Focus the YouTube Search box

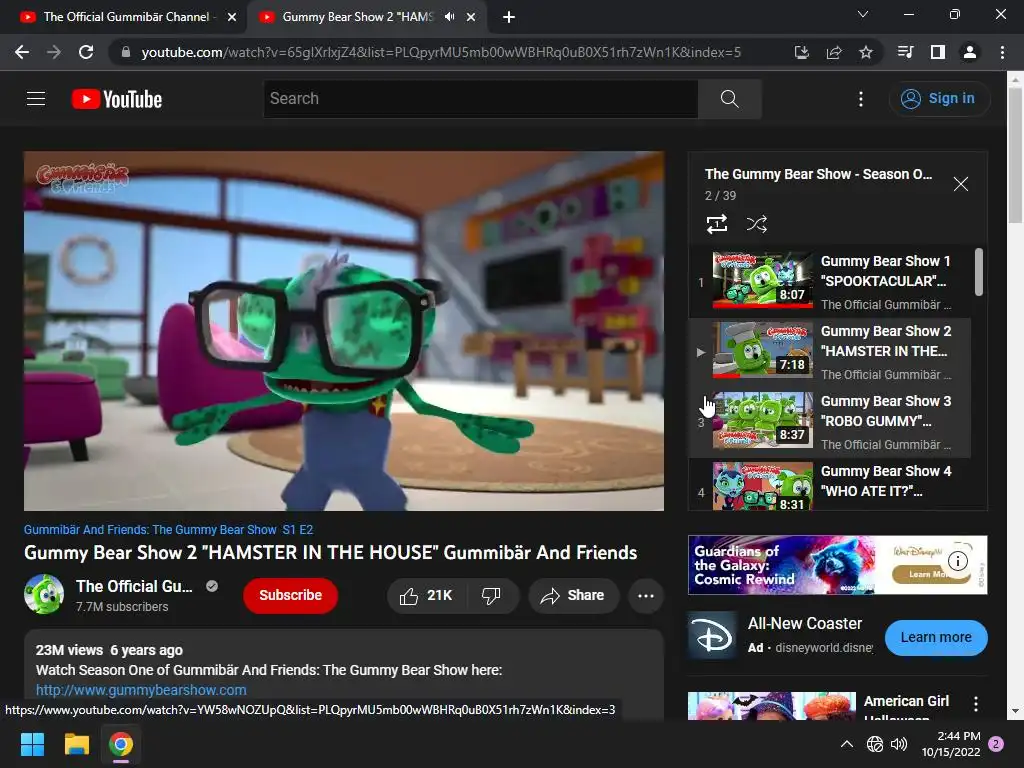click(481, 99)
